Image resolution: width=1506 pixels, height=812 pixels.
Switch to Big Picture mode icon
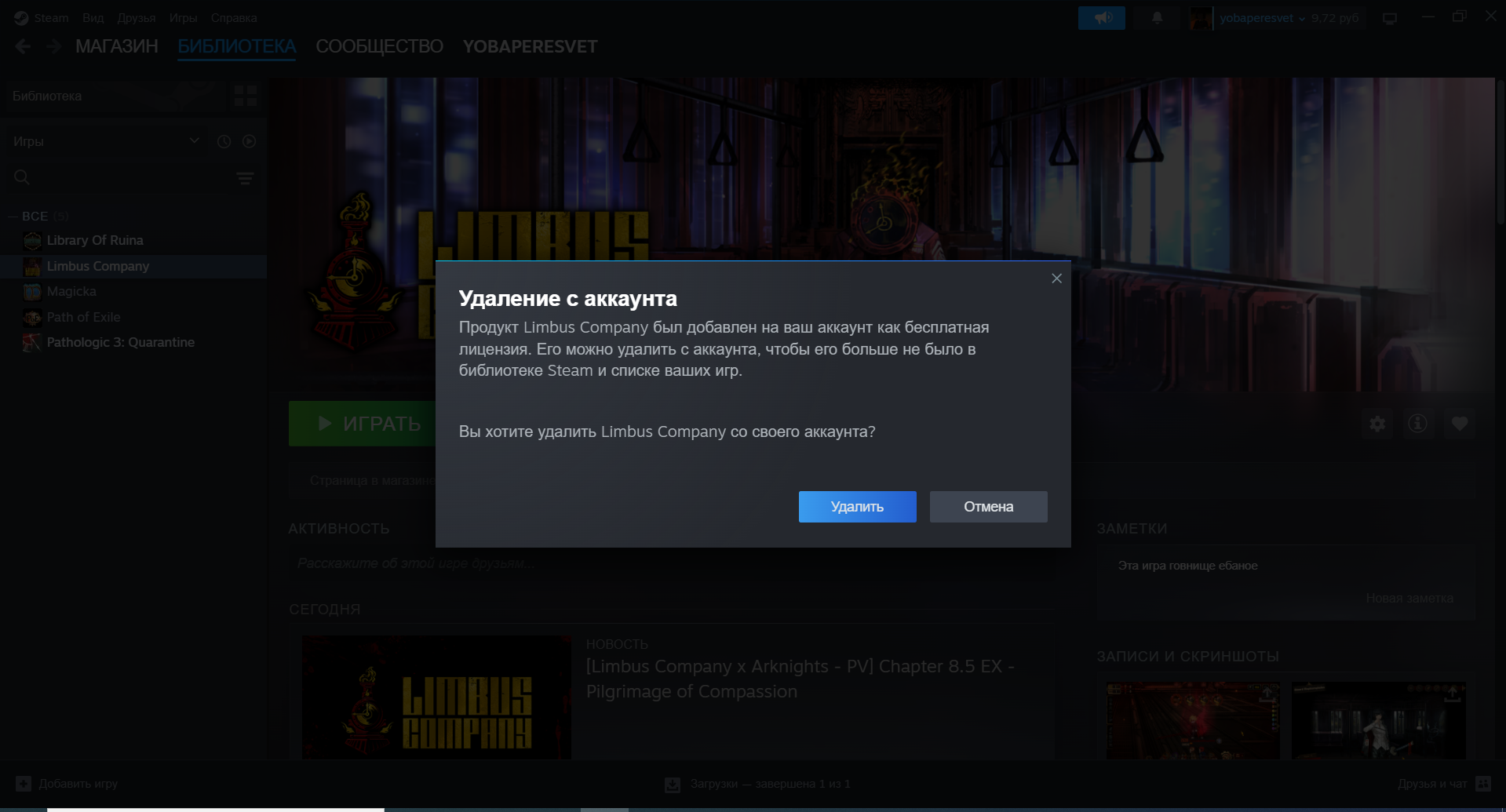tap(1390, 18)
